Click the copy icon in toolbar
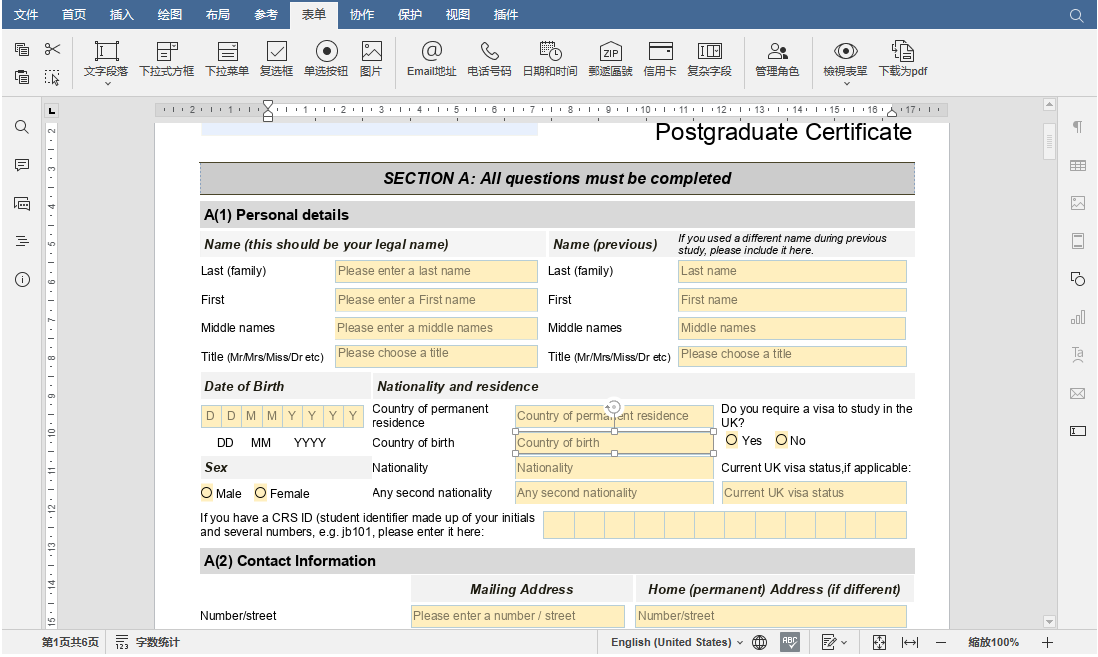 (22, 49)
